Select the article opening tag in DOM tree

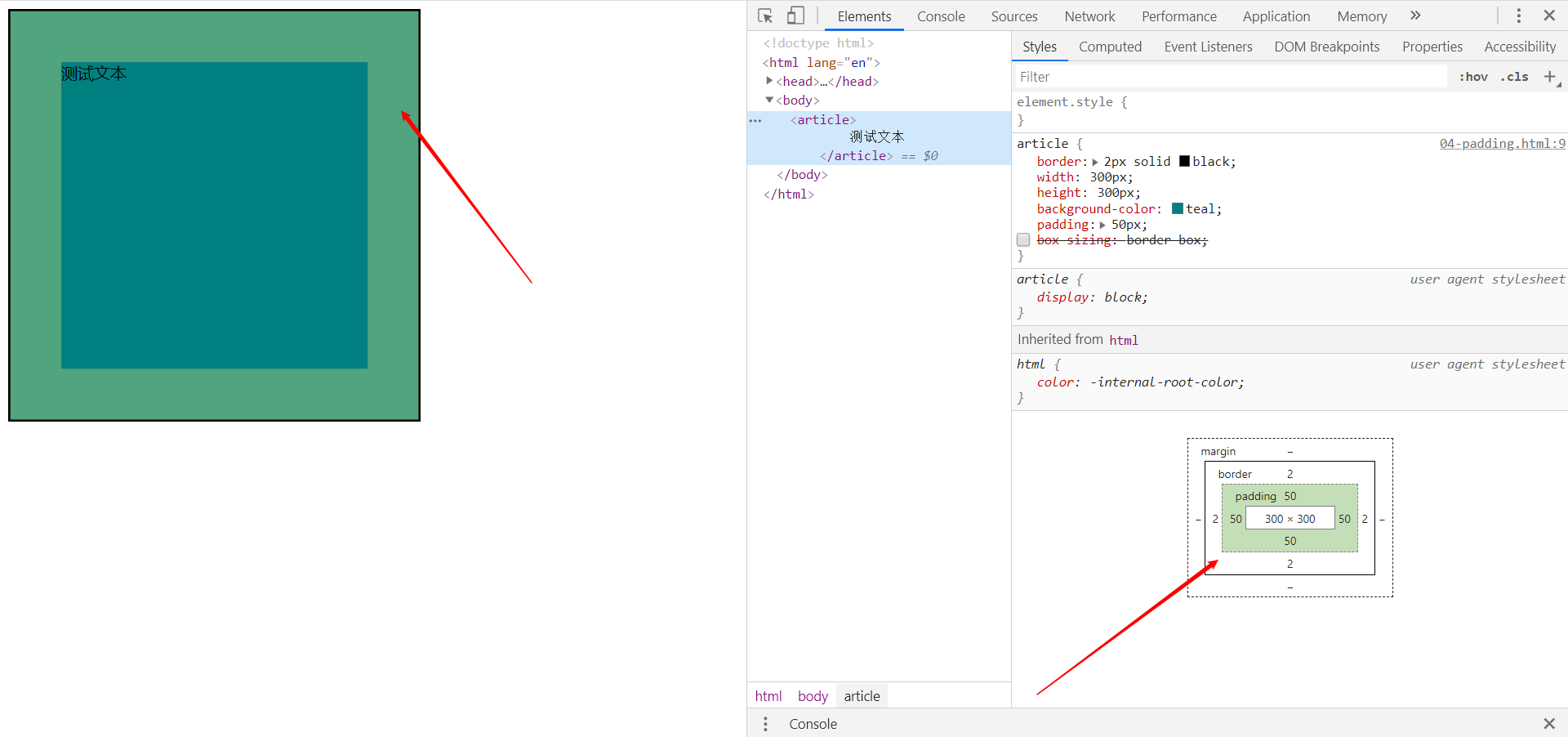click(823, 119)
